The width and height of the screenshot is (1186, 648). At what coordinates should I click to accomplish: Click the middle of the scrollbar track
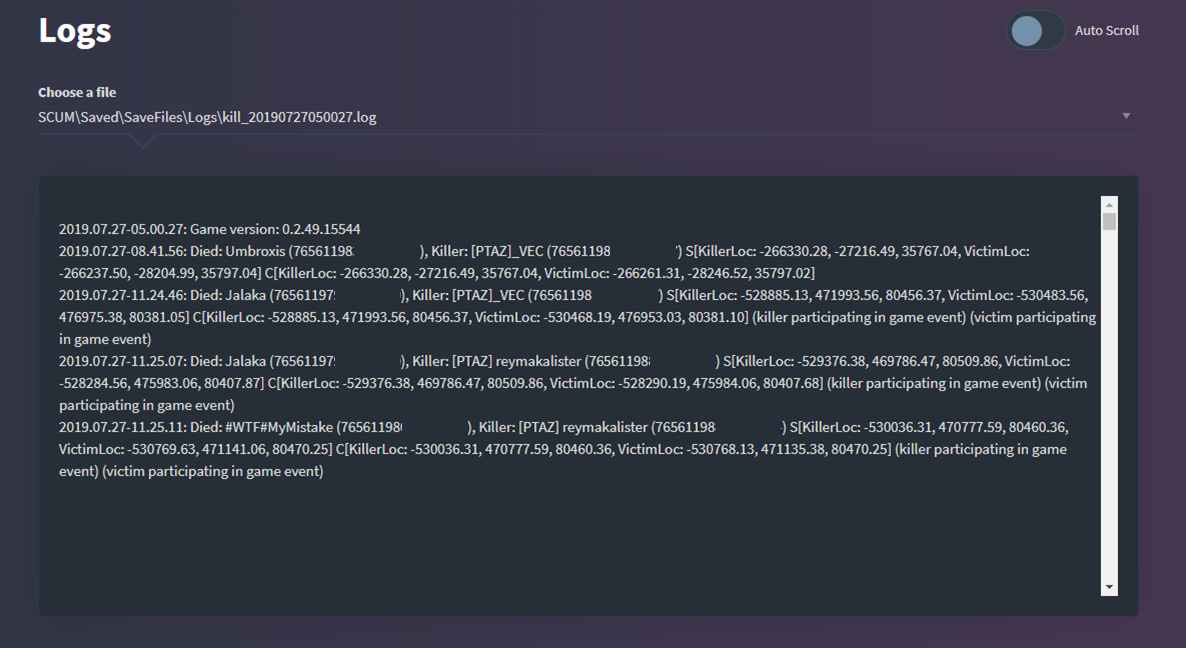pyautogui.click(x=1109, y=400)
